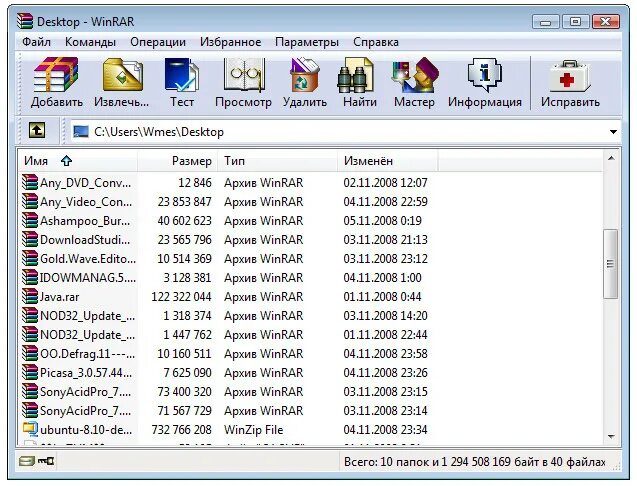Click the WinZip File type cell
The image size is (637, 486).
point(254,430)
